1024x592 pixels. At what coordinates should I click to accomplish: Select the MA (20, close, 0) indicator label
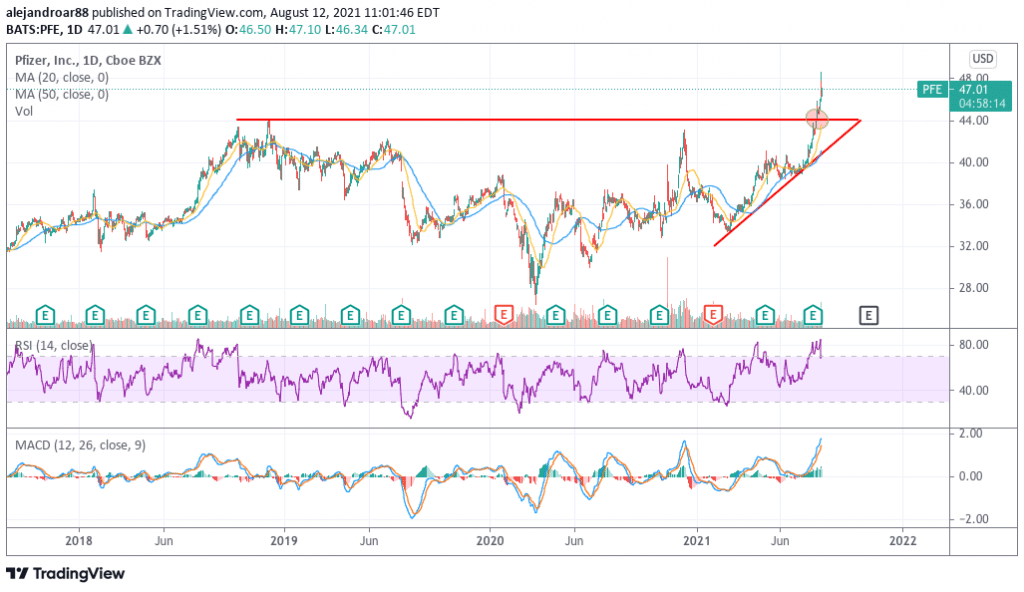[62, 77]
